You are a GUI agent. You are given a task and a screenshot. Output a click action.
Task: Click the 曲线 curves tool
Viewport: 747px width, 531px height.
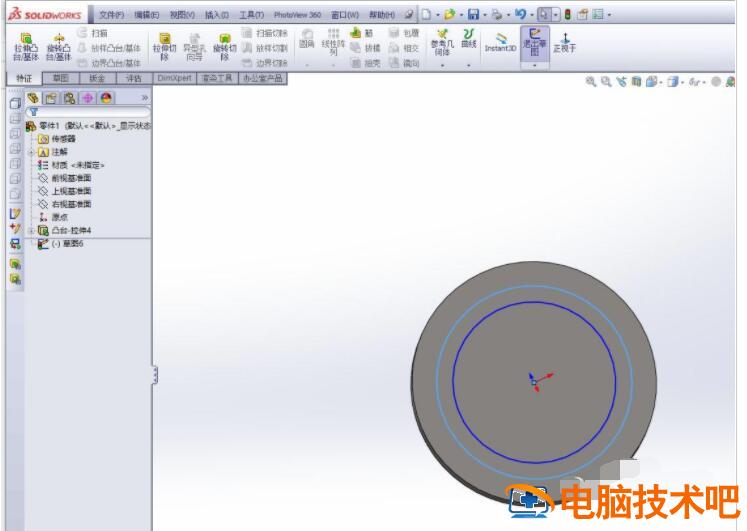point(469,38)
